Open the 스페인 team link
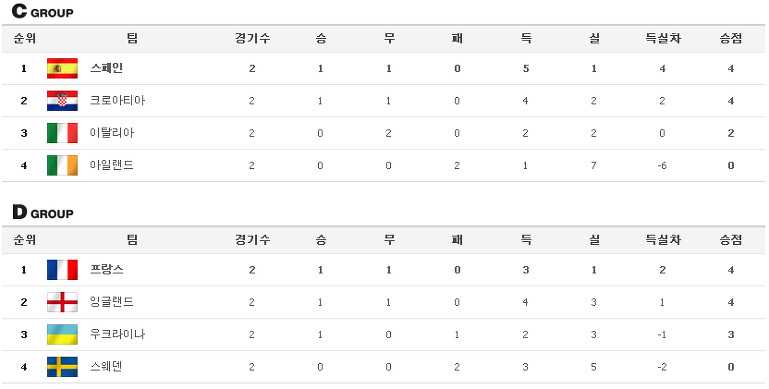 tap(106, 68)
